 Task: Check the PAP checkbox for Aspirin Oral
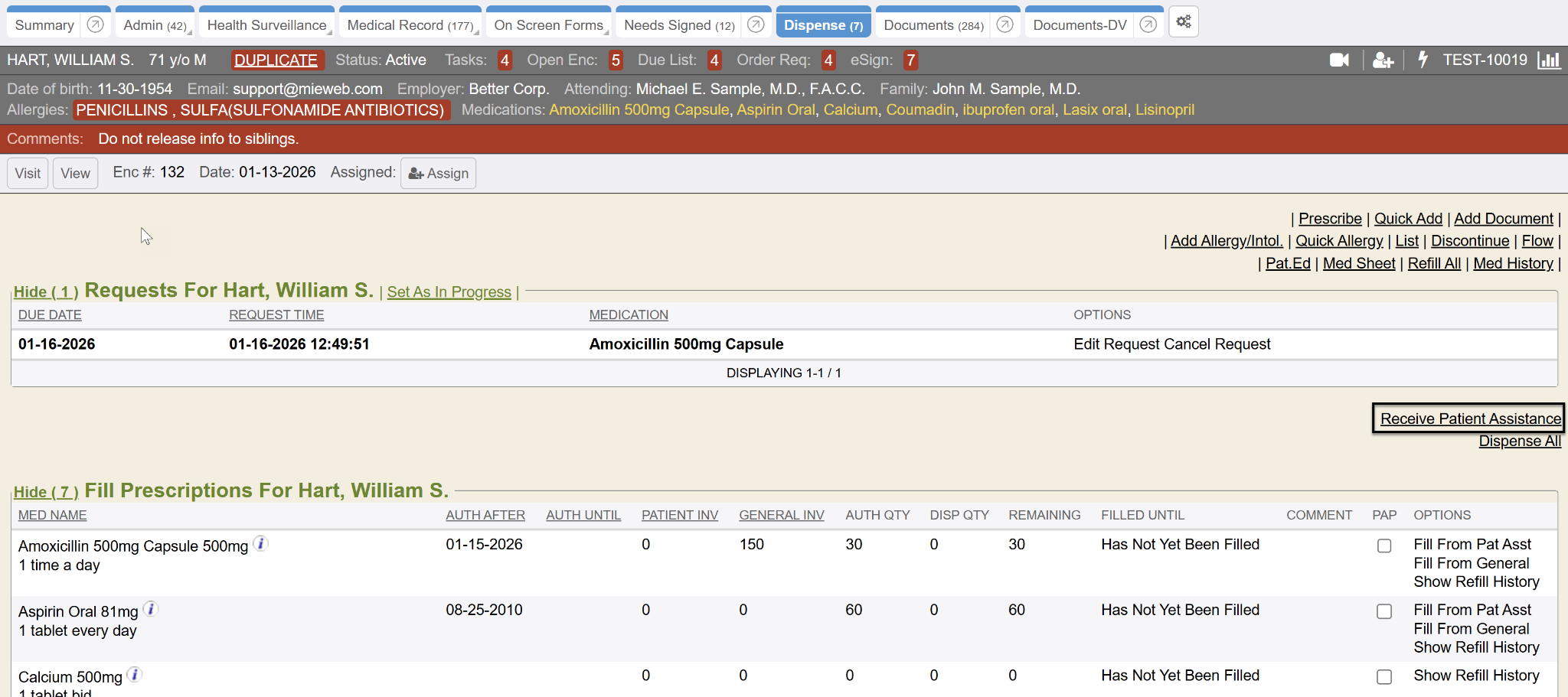click(1384, 611)
